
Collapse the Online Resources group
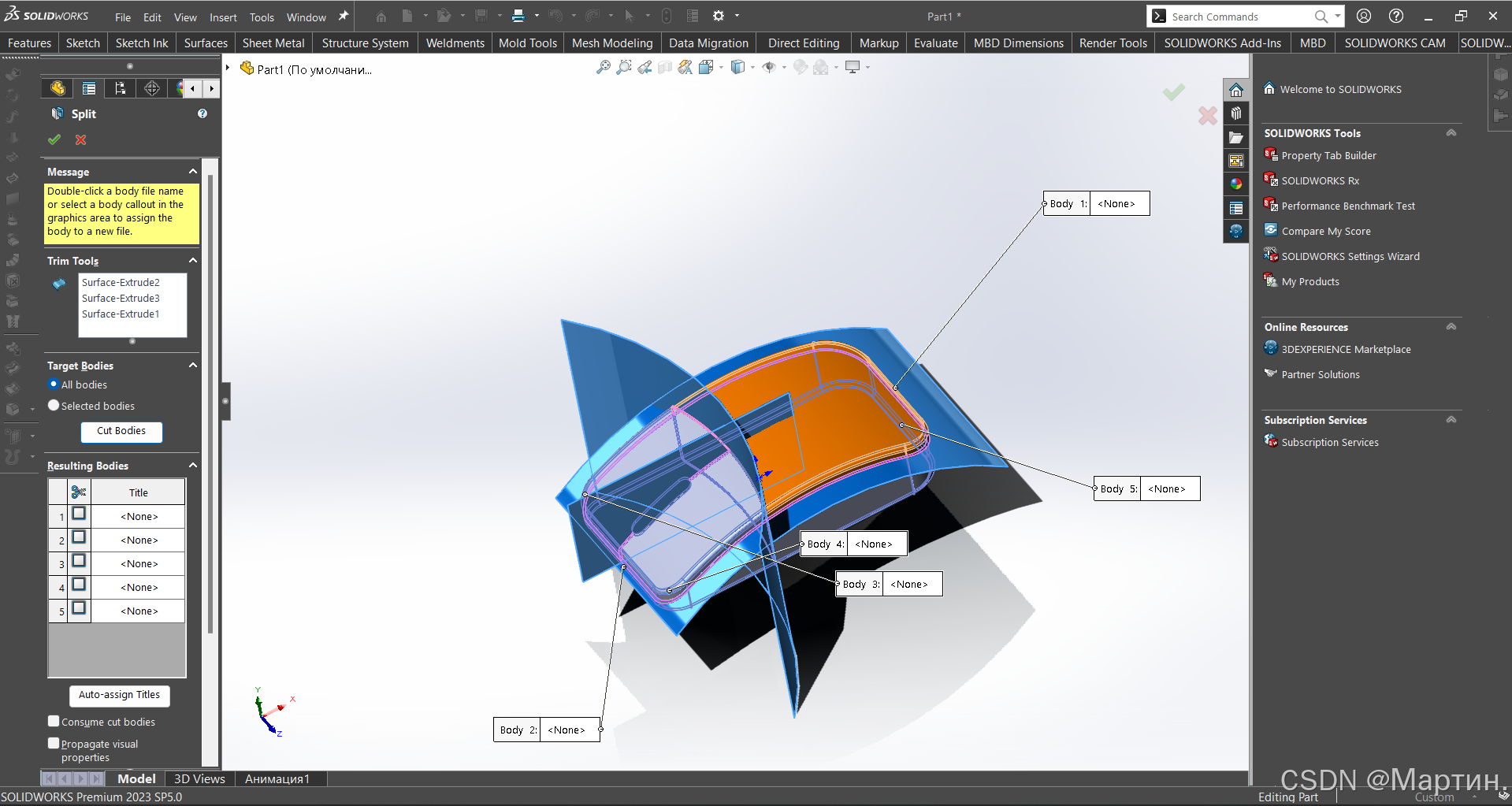1451,326
